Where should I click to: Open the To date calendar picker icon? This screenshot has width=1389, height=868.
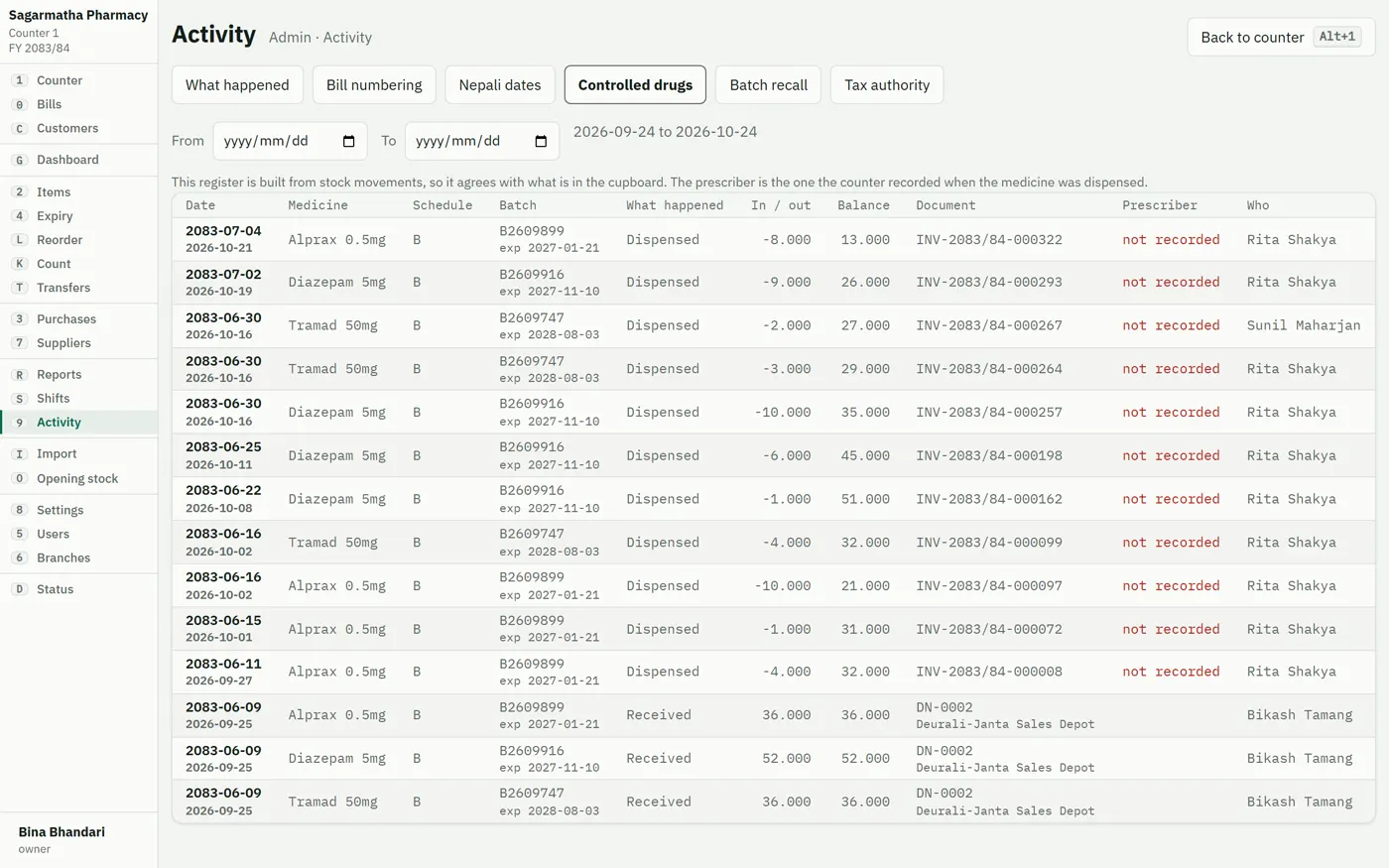(x=541, y=141)
